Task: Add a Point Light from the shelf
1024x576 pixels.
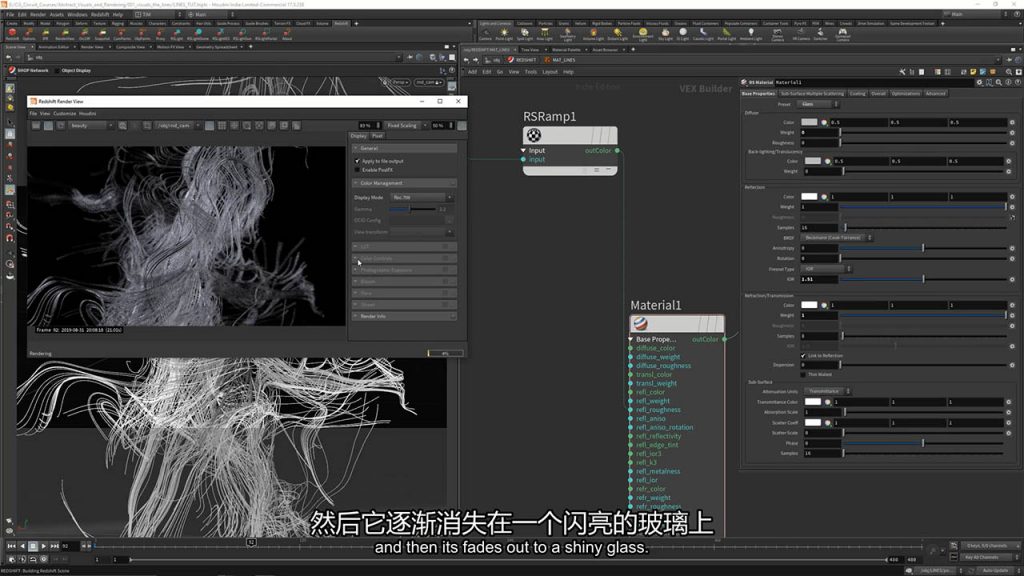Action: click(504, 32)
